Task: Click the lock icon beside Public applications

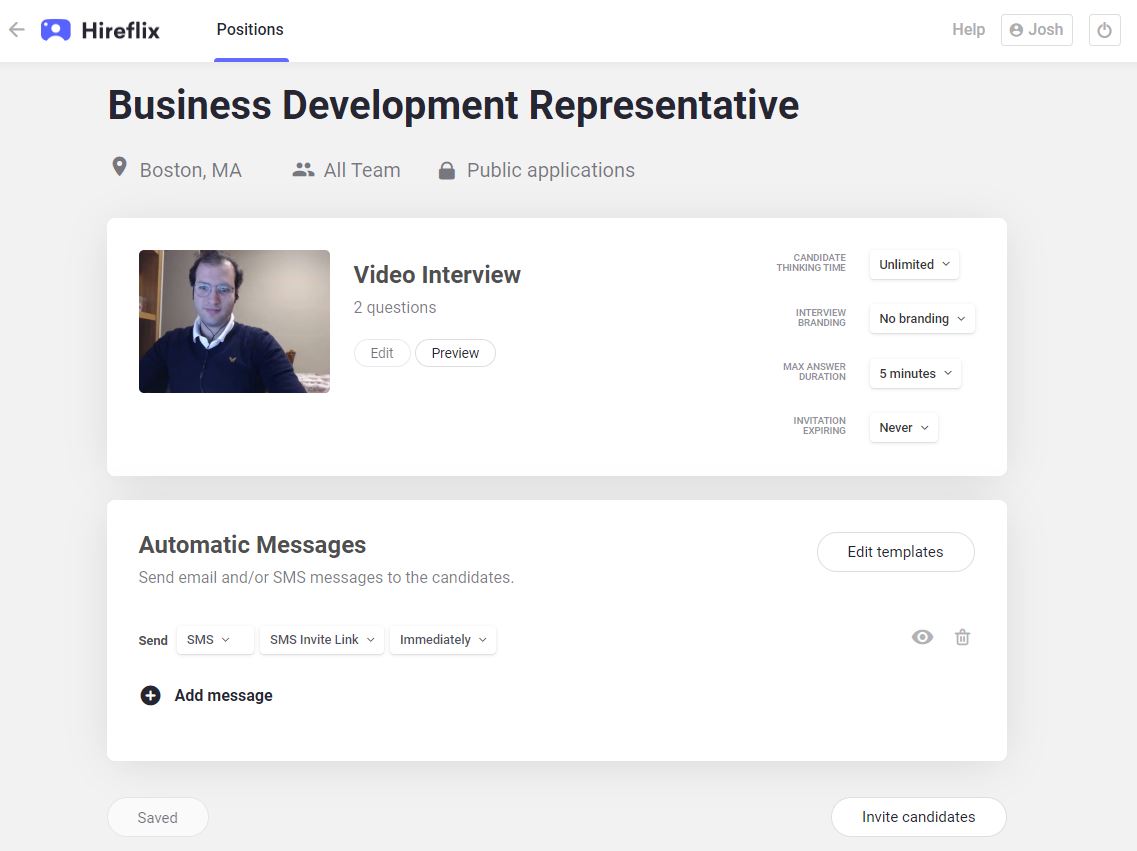Action: pos(447,171)
